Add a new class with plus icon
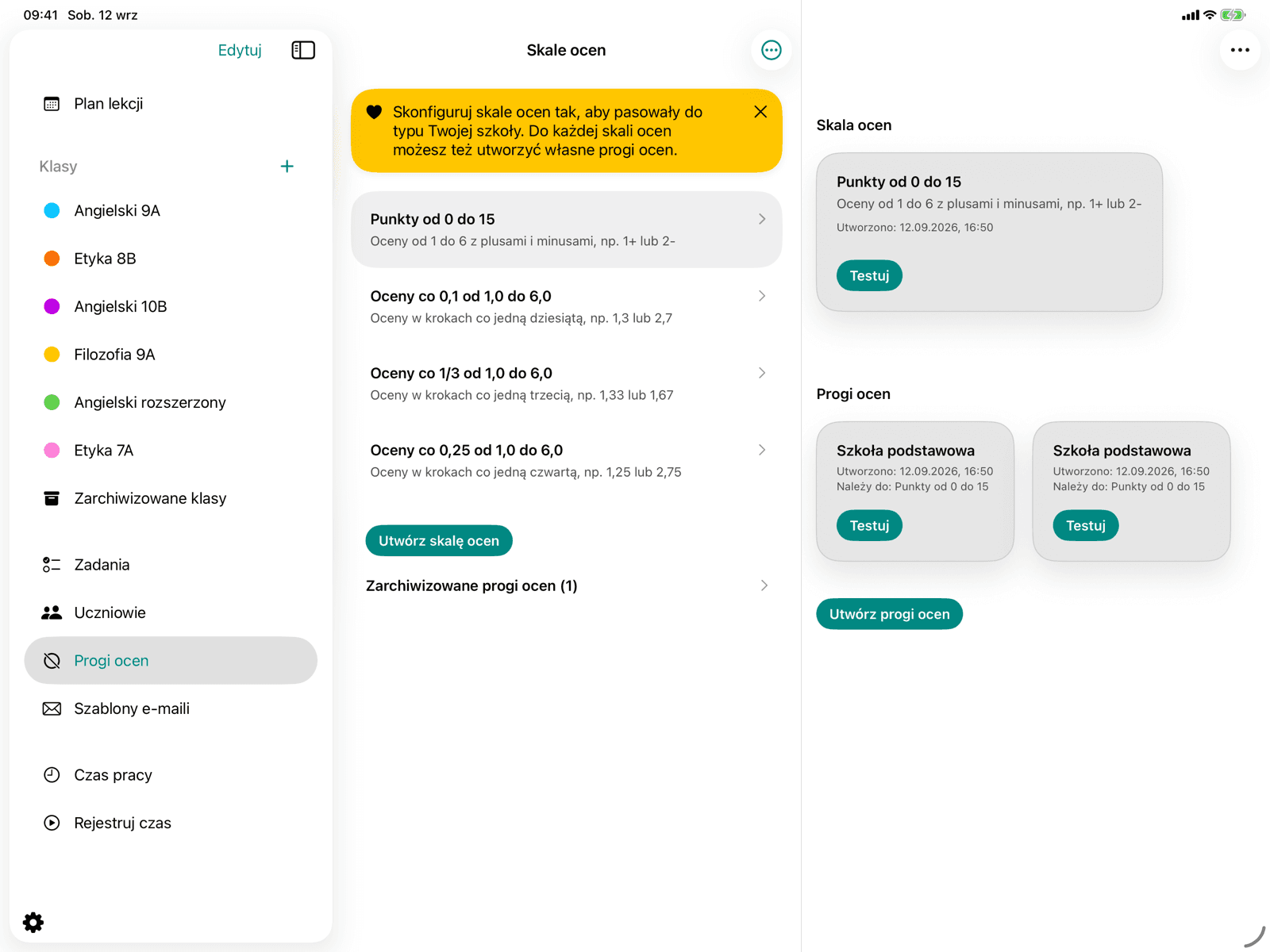 tap(287, 166)
